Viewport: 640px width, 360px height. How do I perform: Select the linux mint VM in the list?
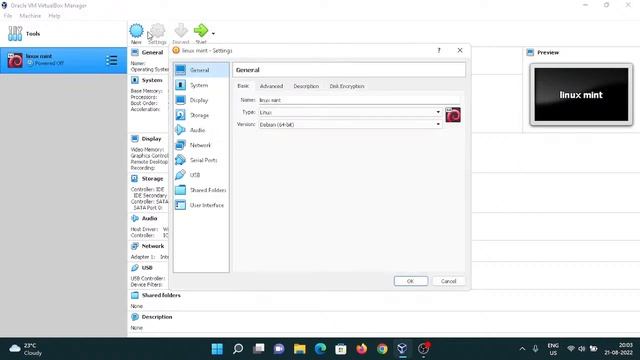pyautogui.click(x=63, y=60)
